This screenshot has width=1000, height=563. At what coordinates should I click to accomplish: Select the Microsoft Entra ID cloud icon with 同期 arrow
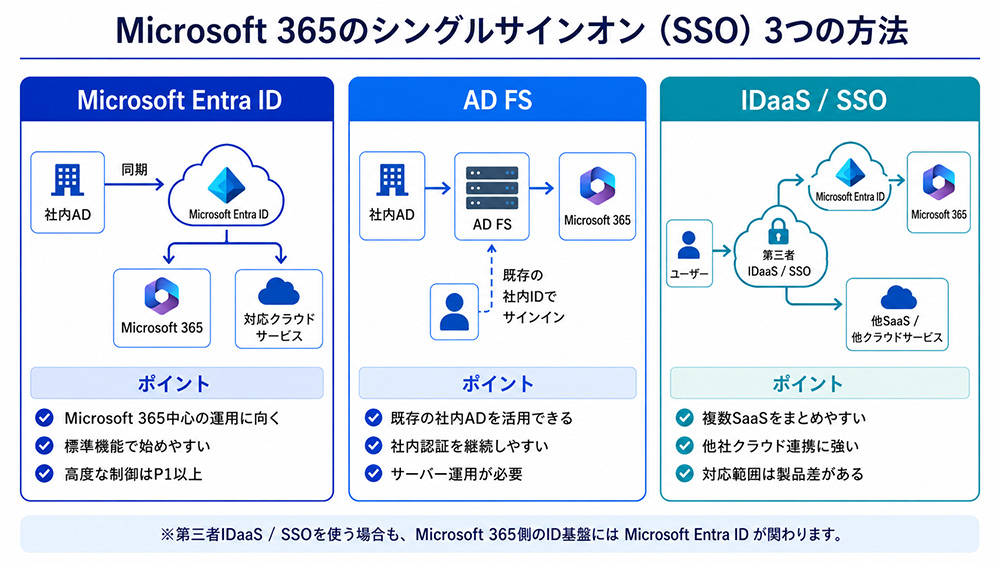tap(226, 186)
